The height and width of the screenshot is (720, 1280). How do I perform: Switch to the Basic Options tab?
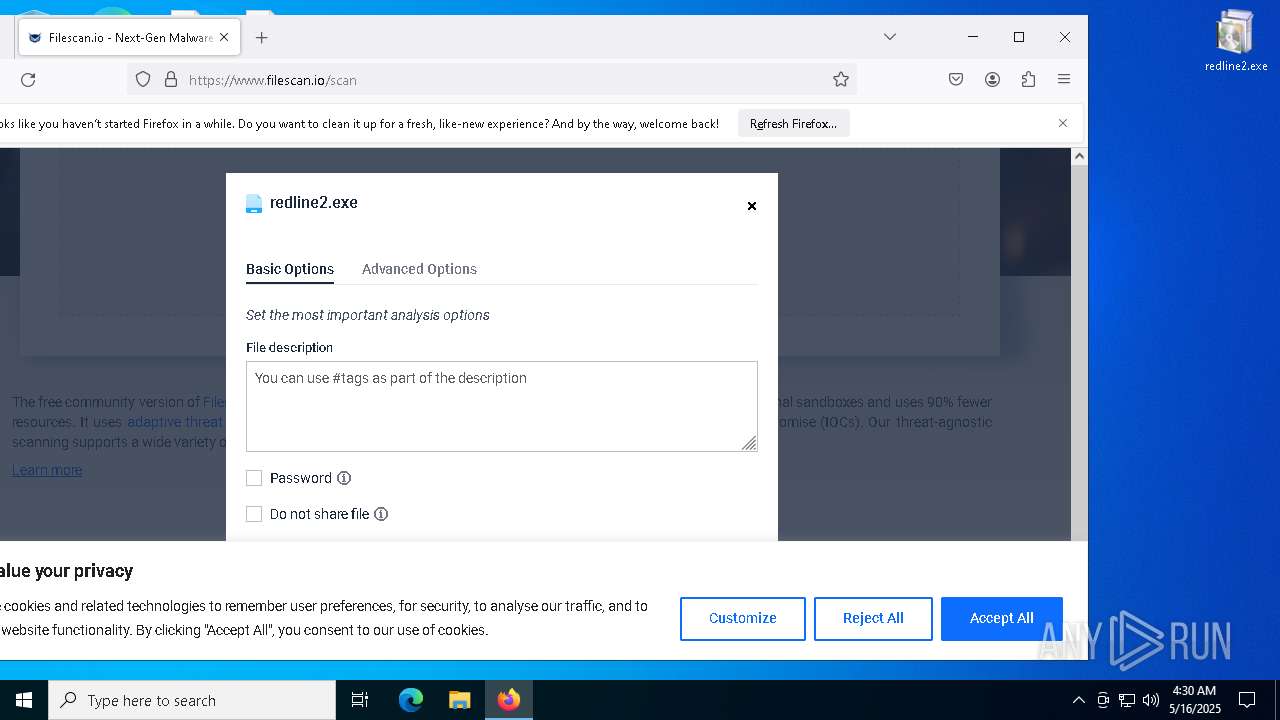[290, 269]
